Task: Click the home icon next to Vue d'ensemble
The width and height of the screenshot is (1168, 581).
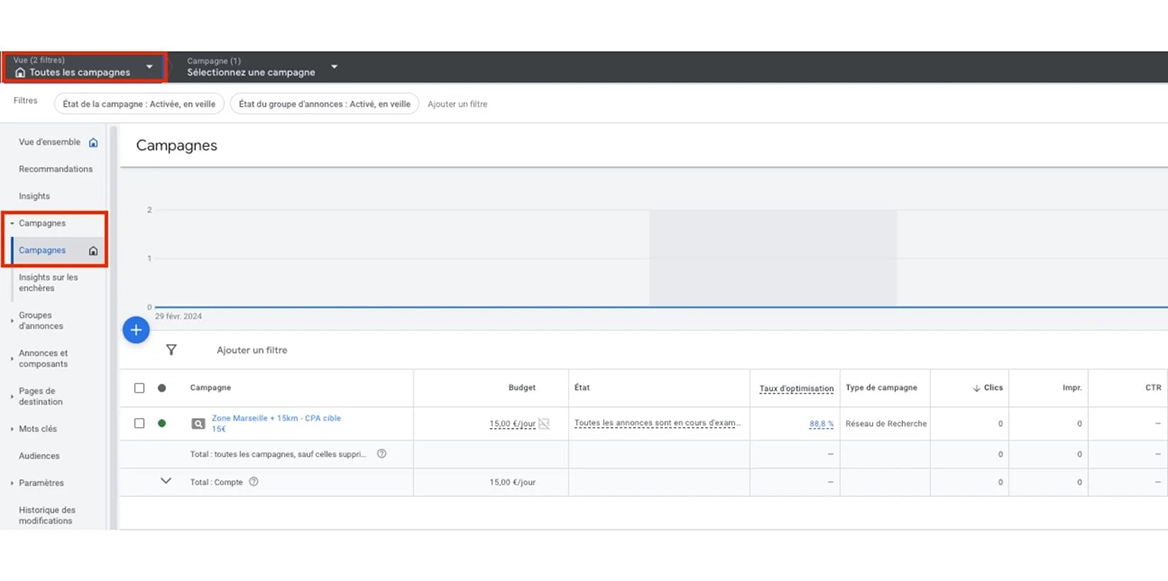Action: coord(93,142)
